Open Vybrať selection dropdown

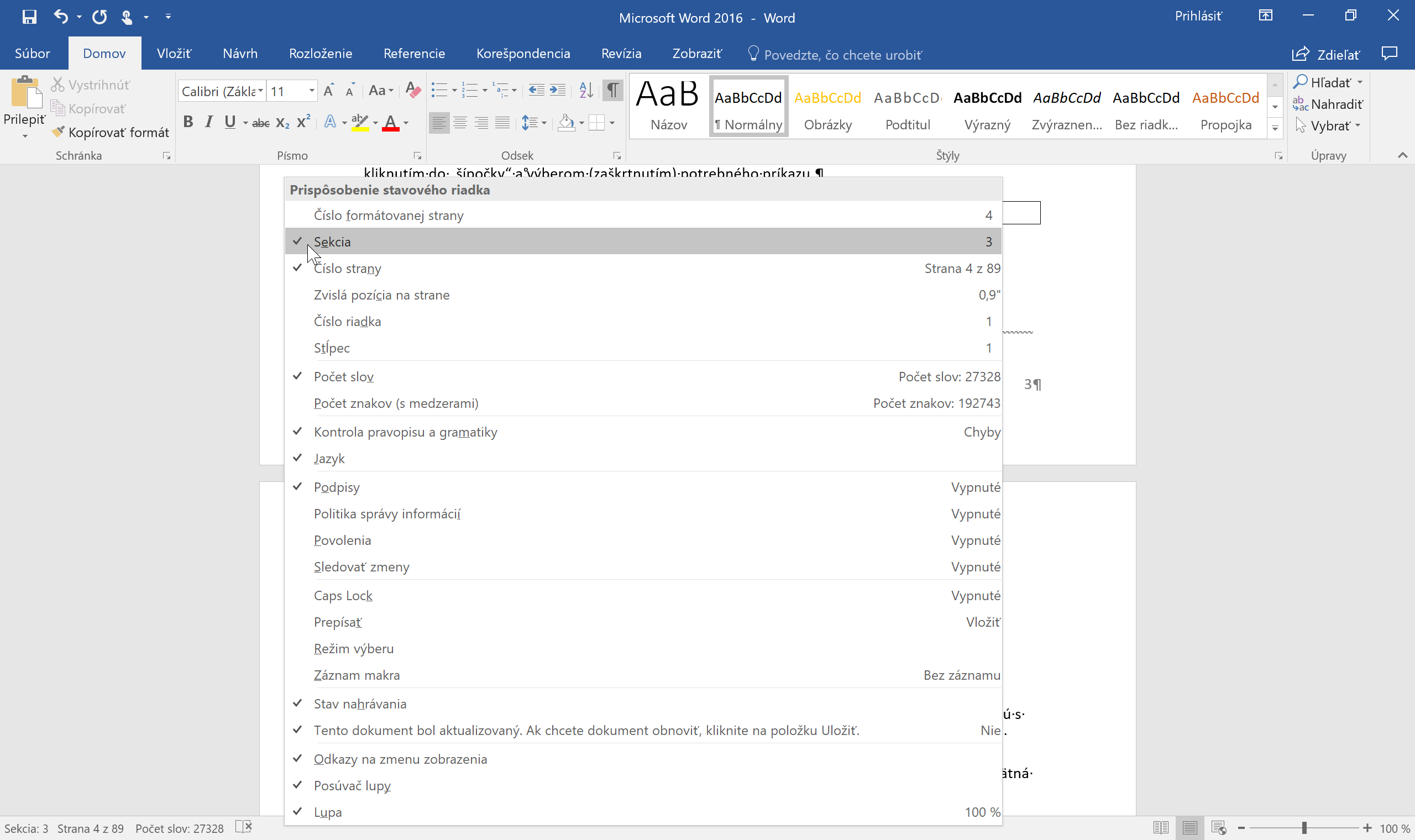tap(1328, 125)
